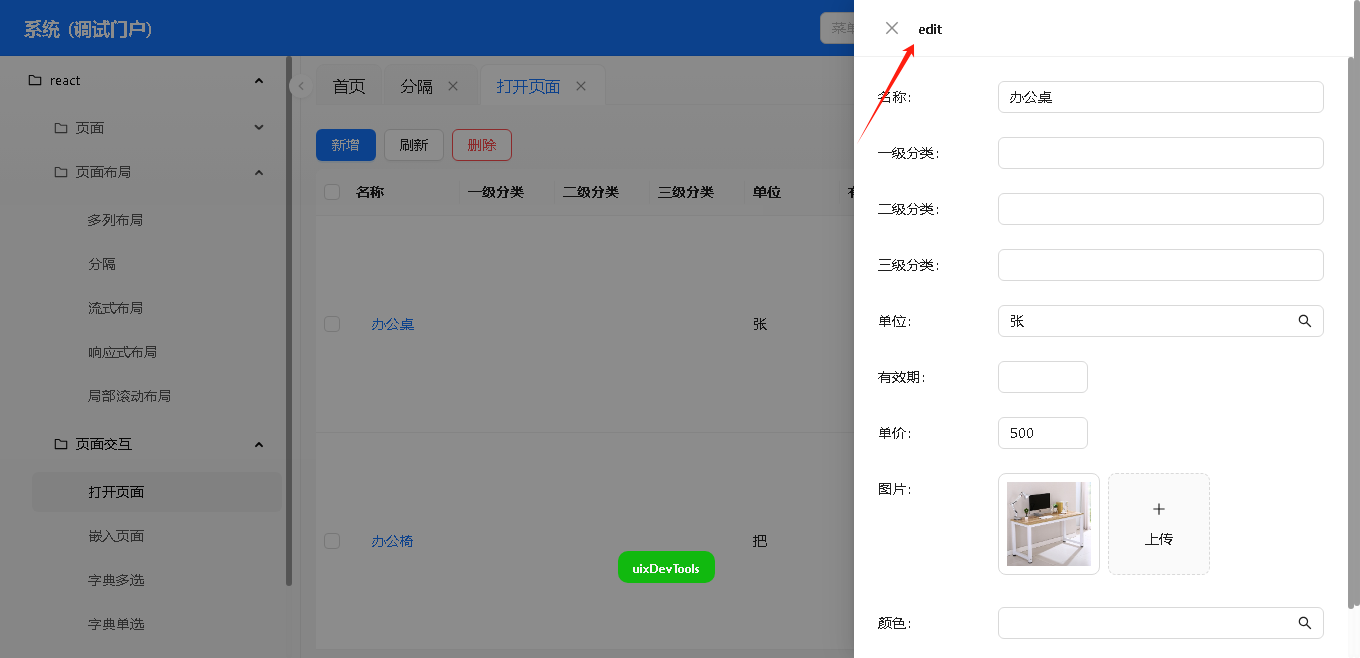Click the plus upload icon for 图片
Viewport: 1360px width, 658px height.
click(1159, 509)
